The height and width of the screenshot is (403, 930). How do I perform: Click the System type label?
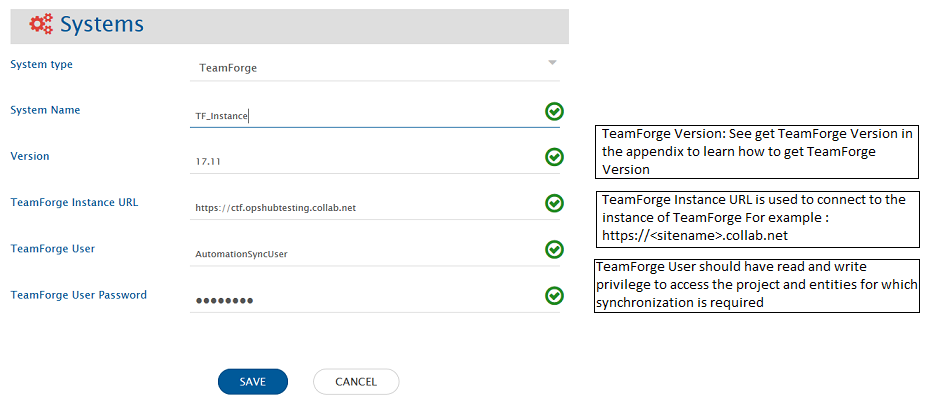[41, 65]
